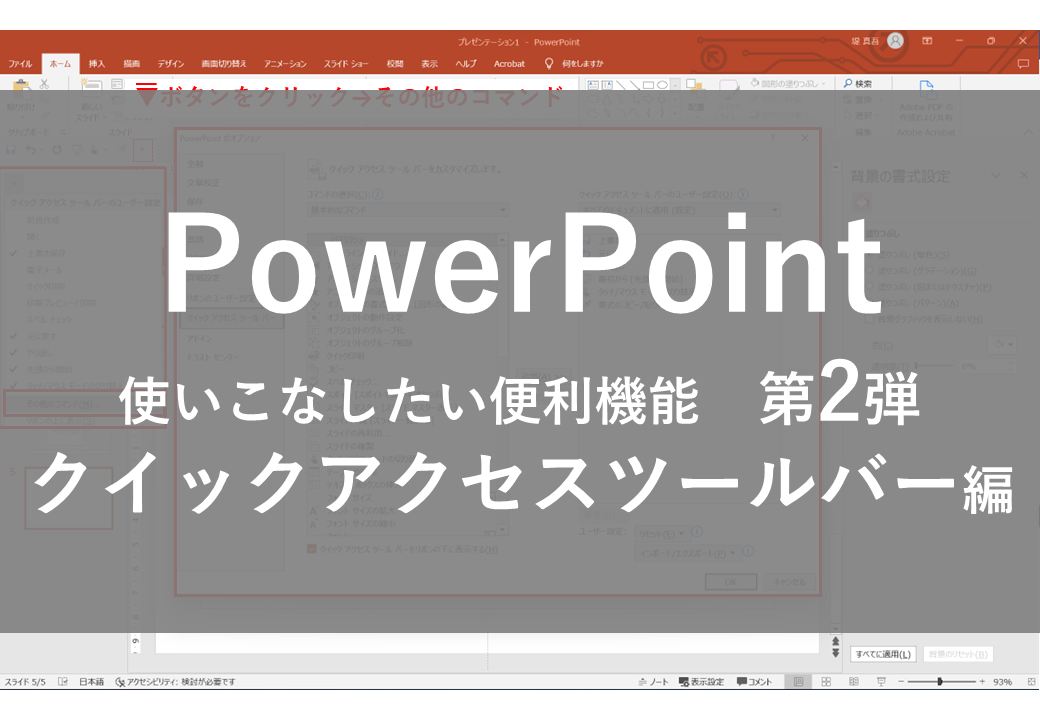Toggle the ノート notes pane
The image size is (1040, 720).
(653, 682)
